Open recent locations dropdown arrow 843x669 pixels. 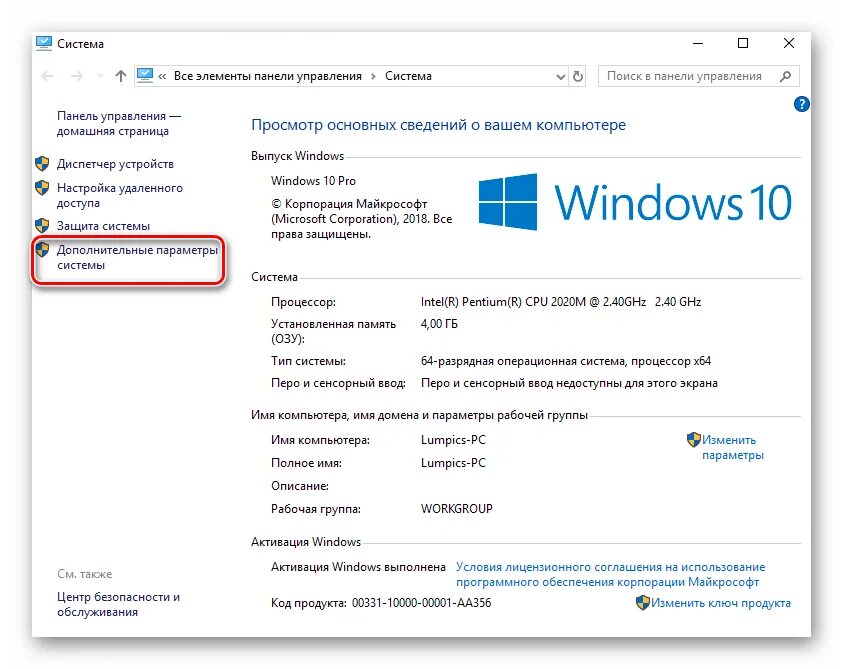point(100,76)
